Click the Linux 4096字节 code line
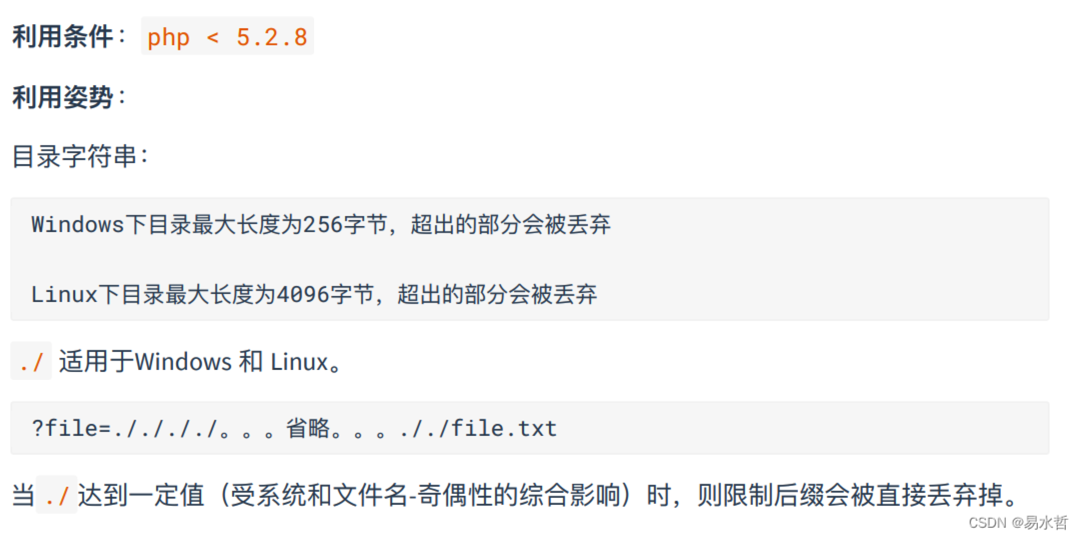 click(x=315, y=295)
